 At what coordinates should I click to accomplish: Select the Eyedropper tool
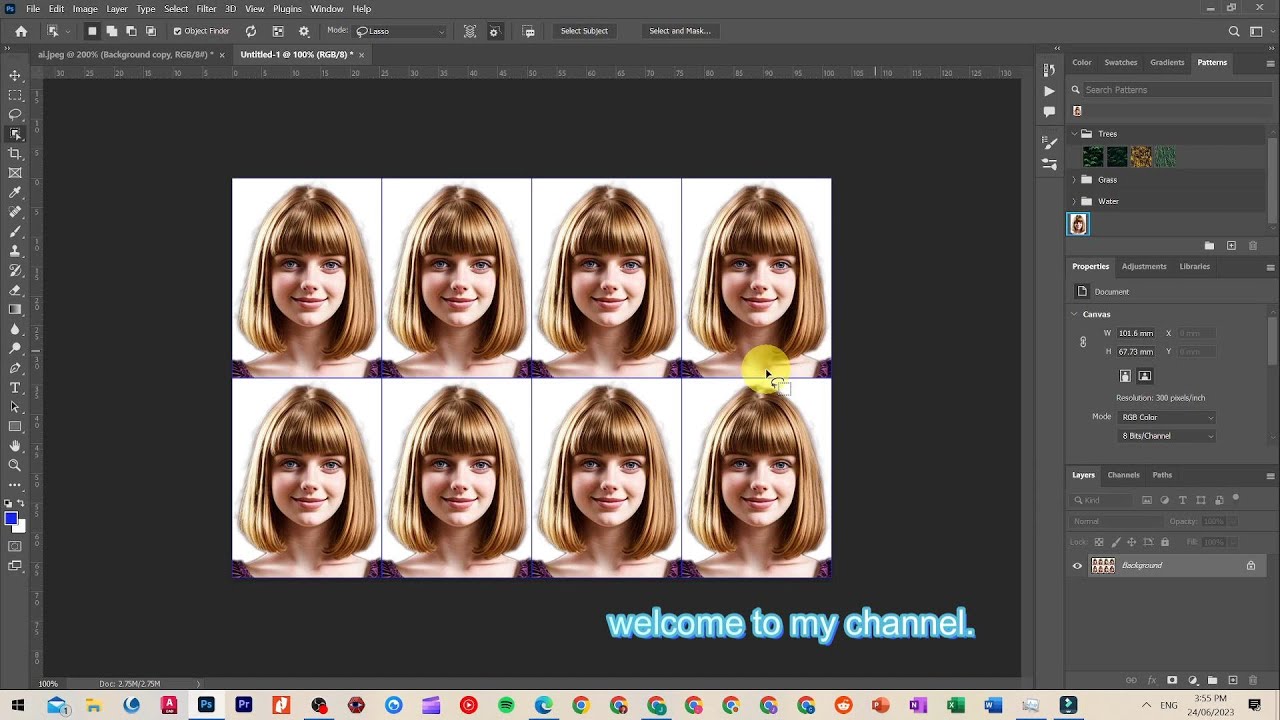point(15,193)
